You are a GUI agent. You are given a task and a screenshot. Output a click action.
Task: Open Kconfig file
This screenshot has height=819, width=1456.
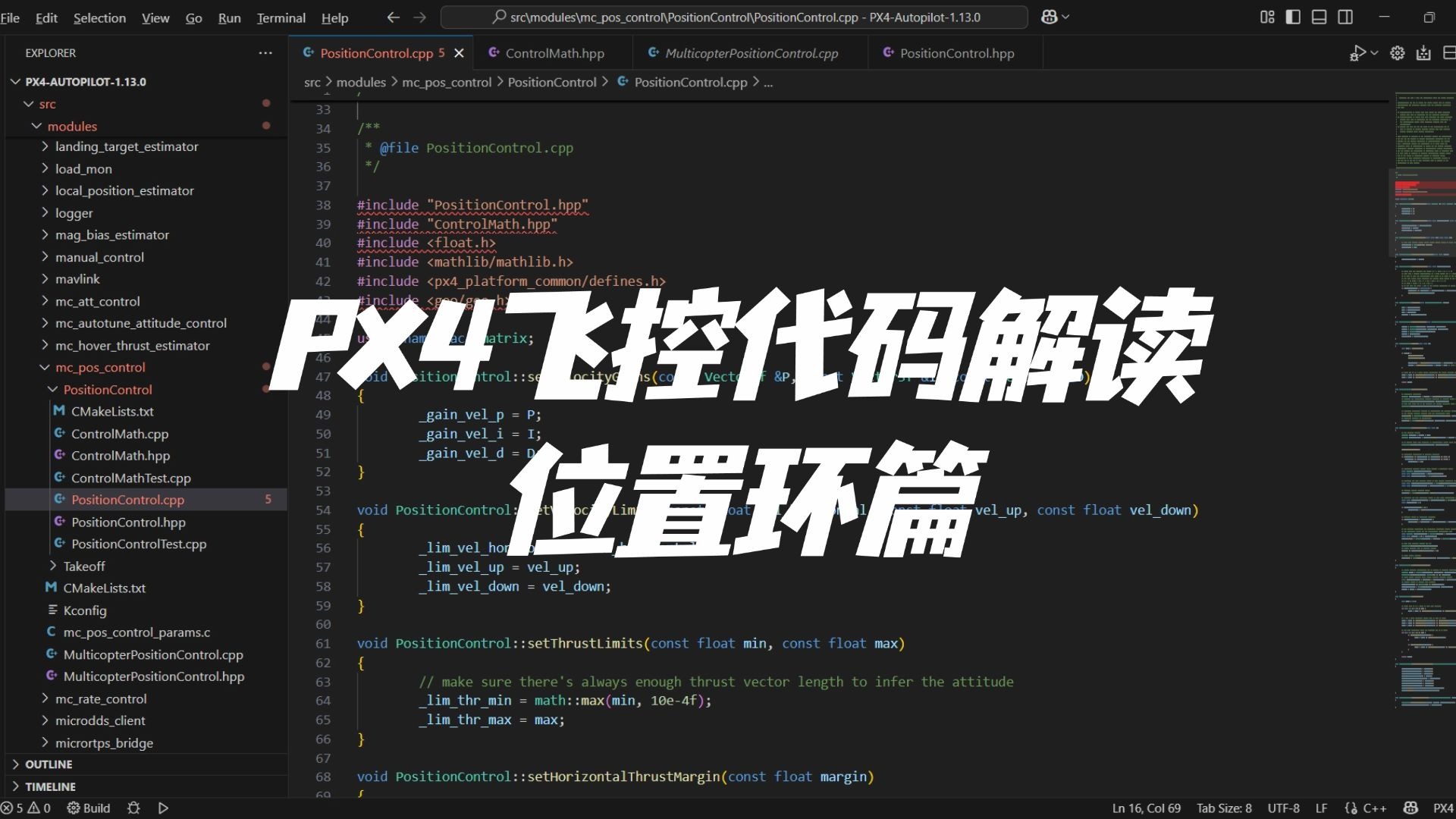[146, 610]
